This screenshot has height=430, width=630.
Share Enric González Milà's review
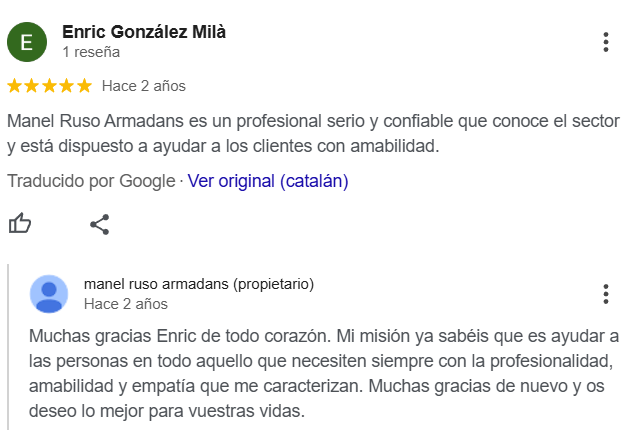pos(99,224)
